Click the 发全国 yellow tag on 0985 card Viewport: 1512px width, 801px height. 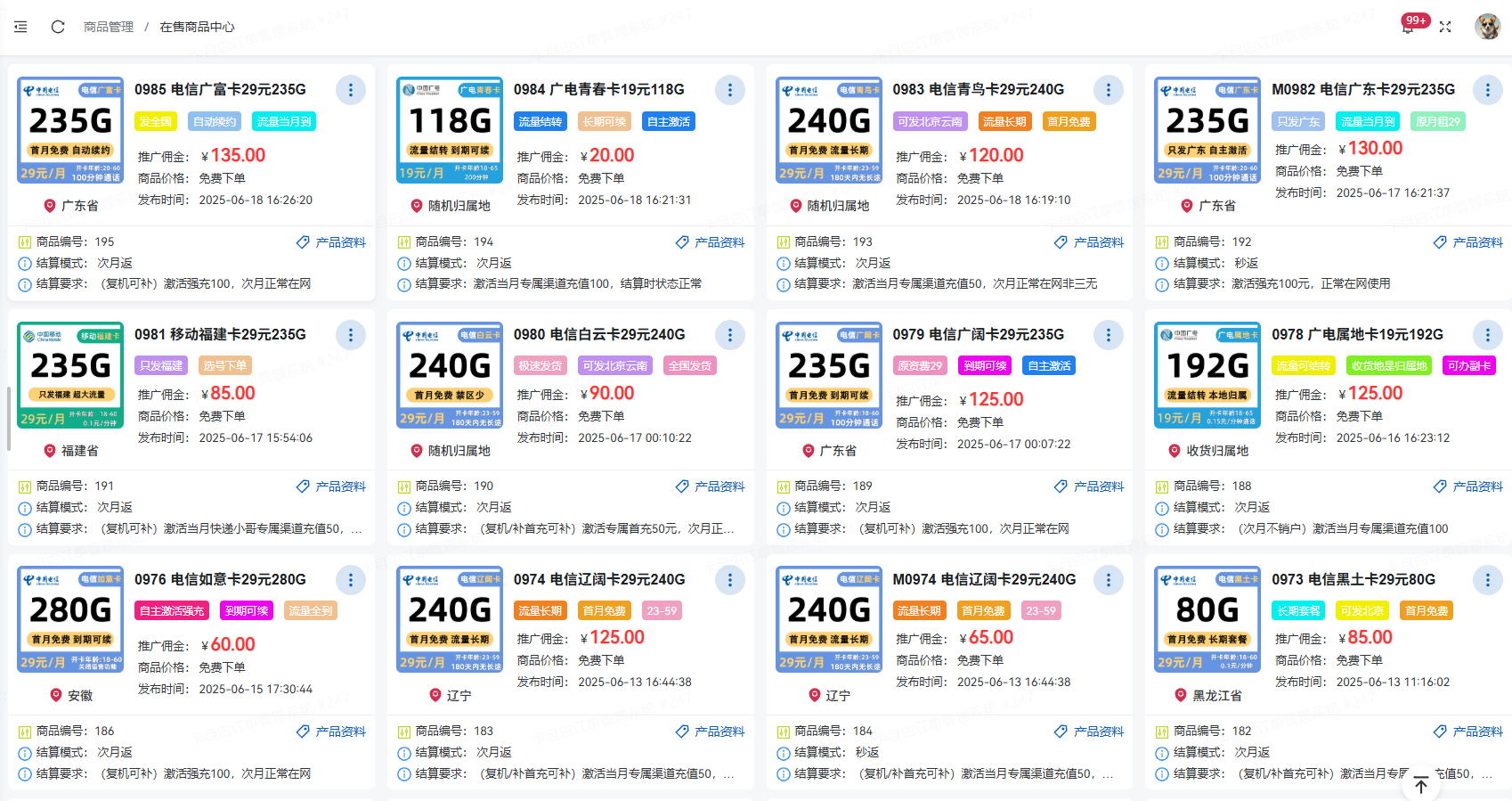pos(156,121)
